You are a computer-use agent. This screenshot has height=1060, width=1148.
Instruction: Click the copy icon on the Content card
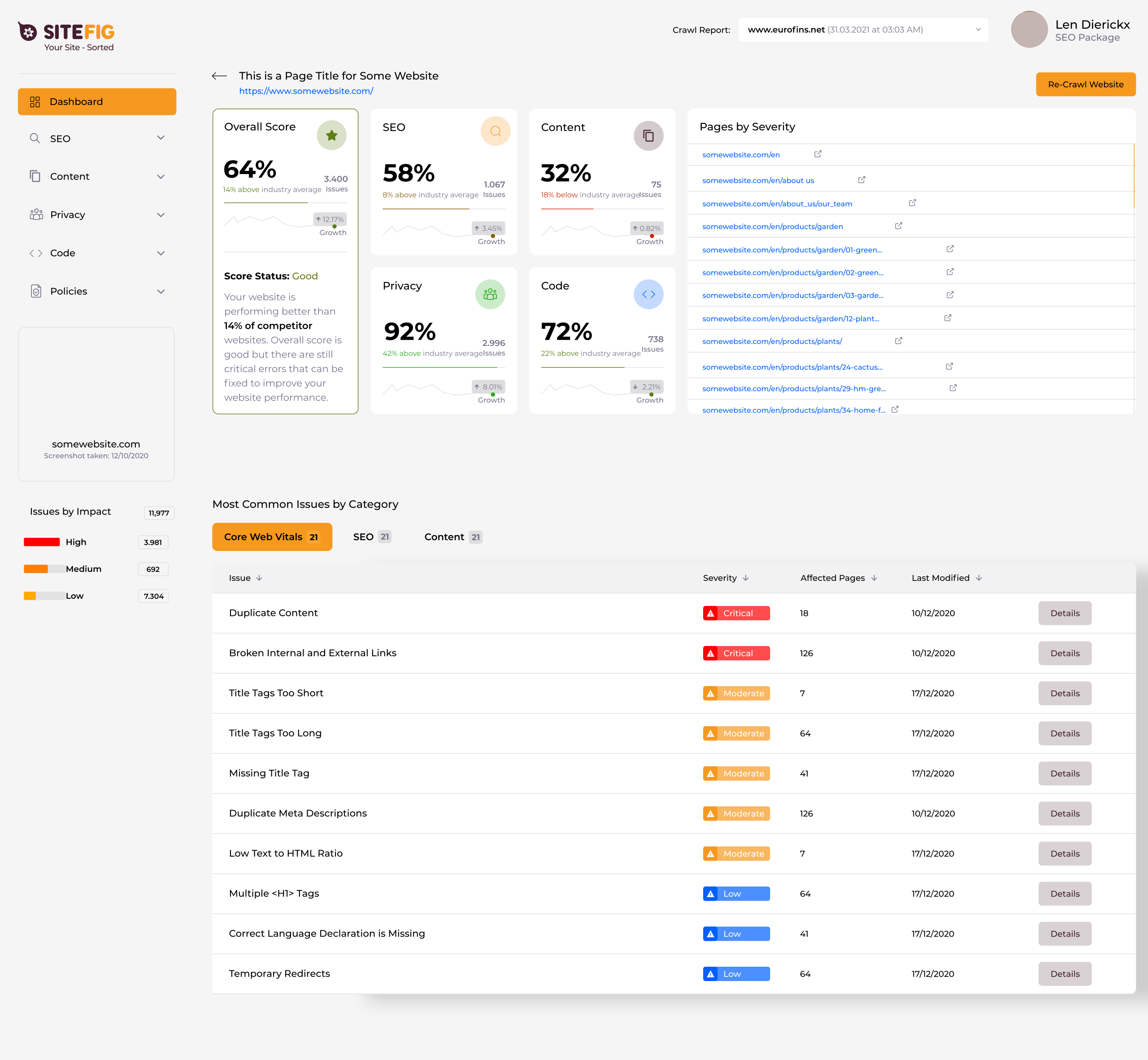coord(648,136)
